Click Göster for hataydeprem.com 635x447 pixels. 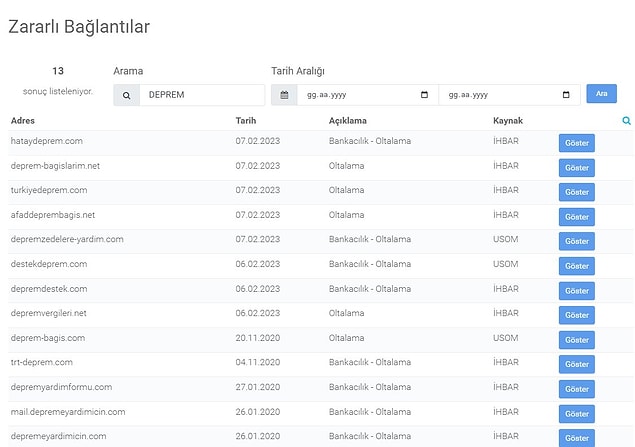pos(577,143)
